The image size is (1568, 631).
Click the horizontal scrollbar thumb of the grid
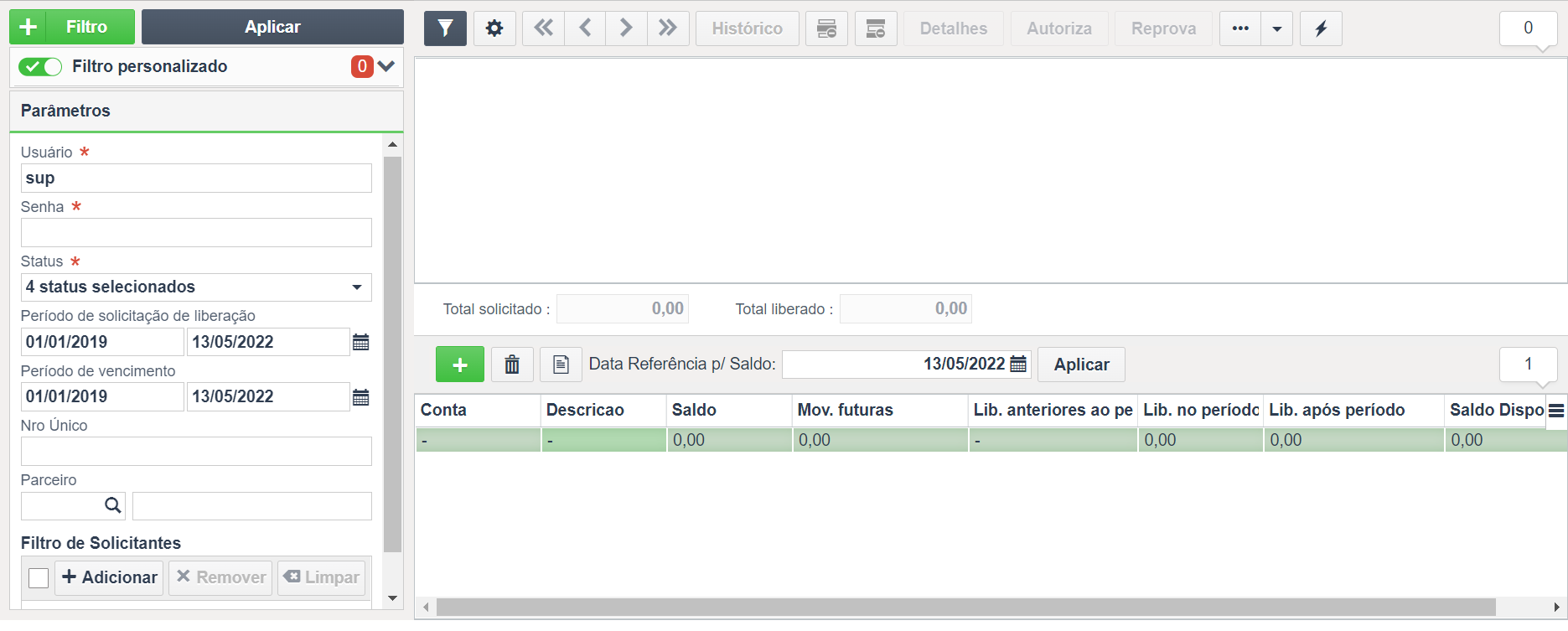pos(965,607)
